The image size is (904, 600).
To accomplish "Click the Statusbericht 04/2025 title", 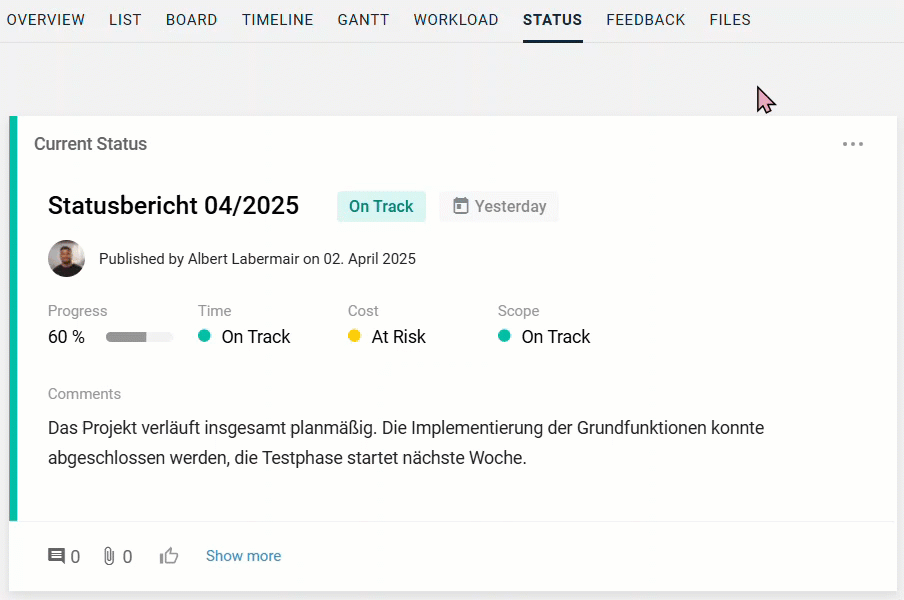I will click(x=173, y=206).
